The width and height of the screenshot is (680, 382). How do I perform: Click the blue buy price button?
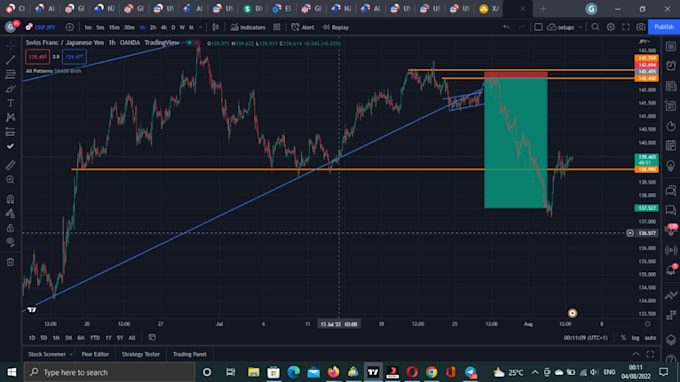74,57
